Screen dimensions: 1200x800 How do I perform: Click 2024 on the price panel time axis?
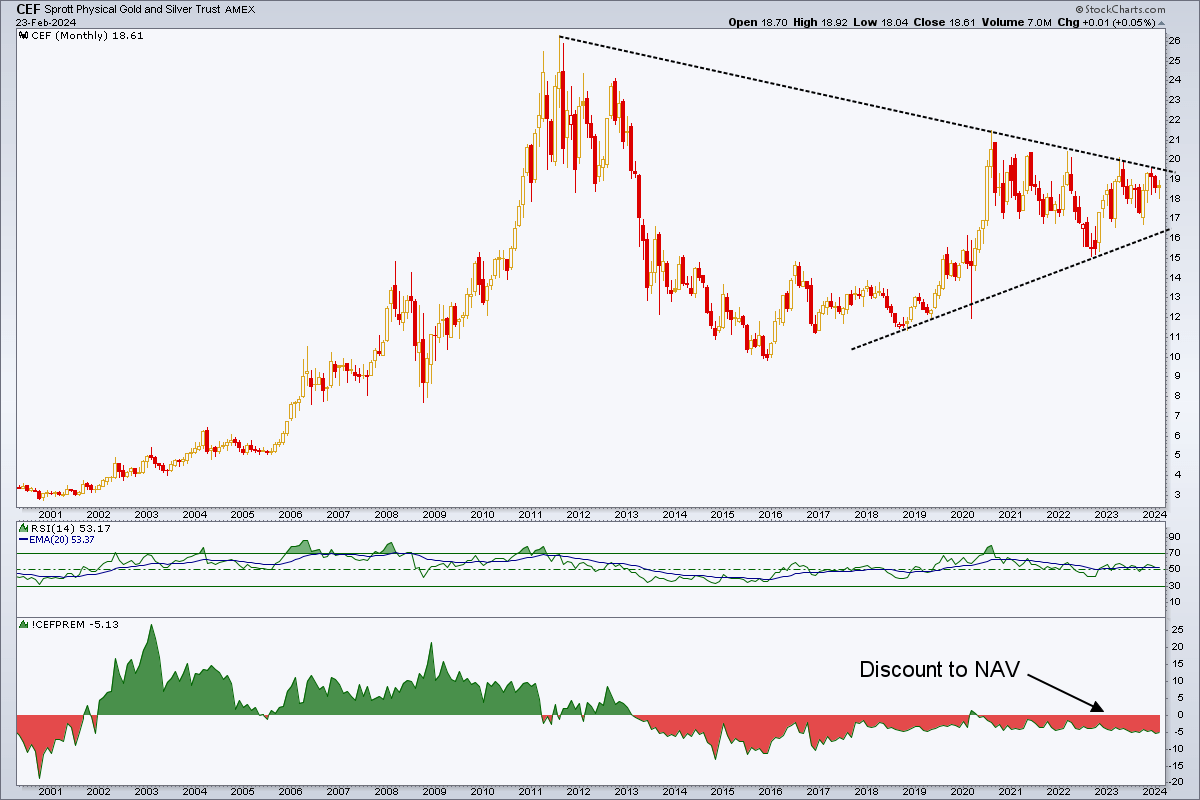tap(1154, 514)
